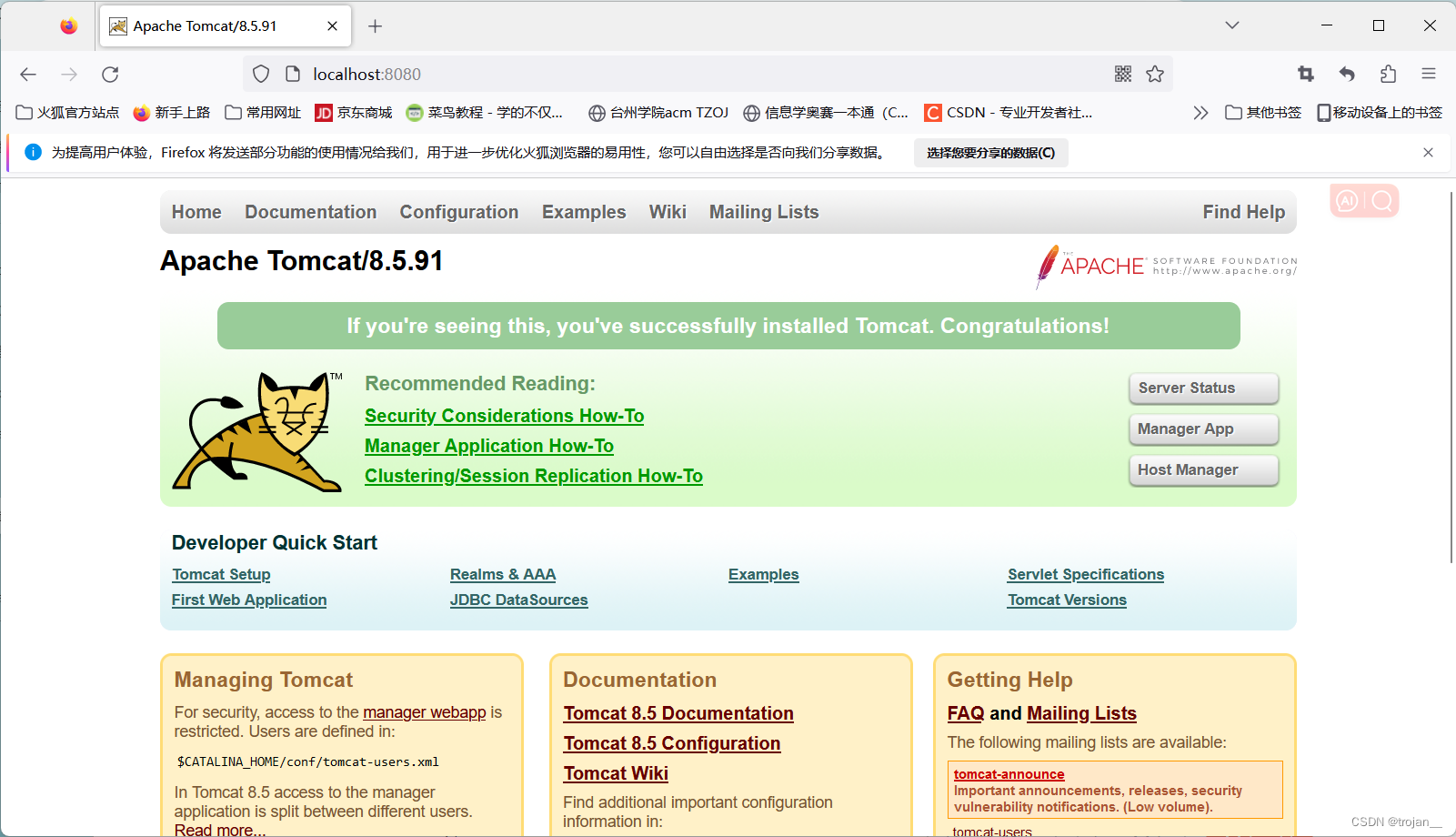Open the Mailing Lists nav item in the top bar
Viewport: 1456px width, 837px height.
click(764, 212)
